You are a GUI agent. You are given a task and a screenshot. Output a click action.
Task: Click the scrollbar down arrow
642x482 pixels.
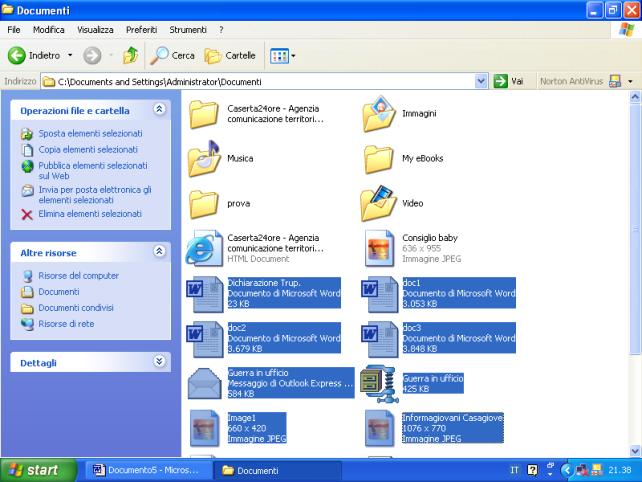[635, 451]
